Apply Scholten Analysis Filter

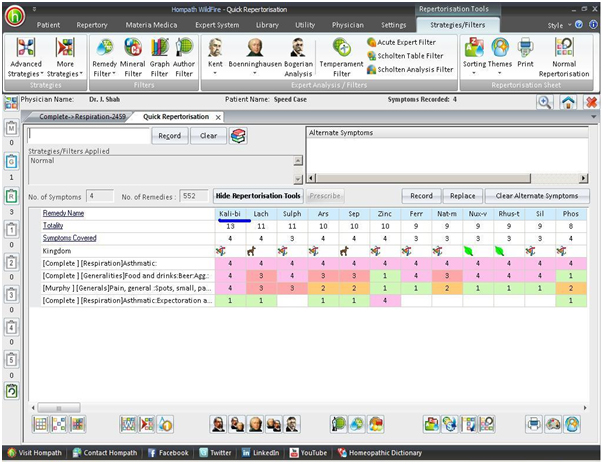point(410,69)
